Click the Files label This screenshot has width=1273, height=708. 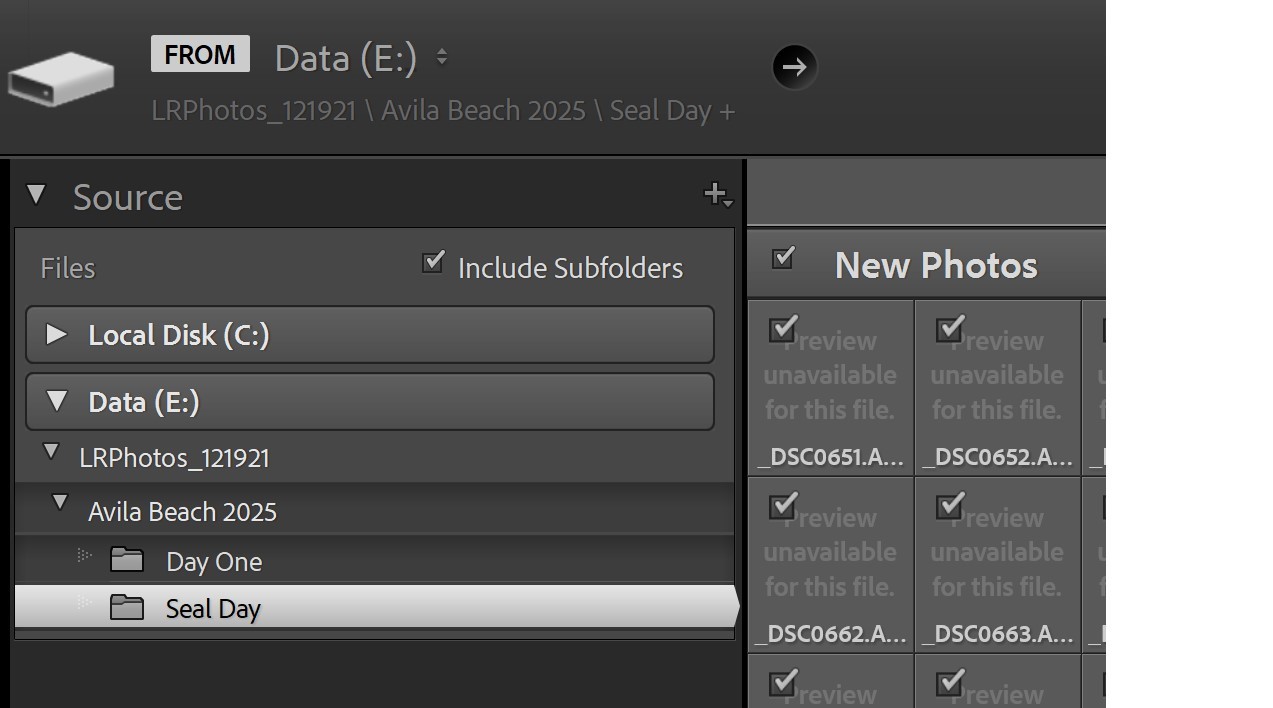pos(68,268)
